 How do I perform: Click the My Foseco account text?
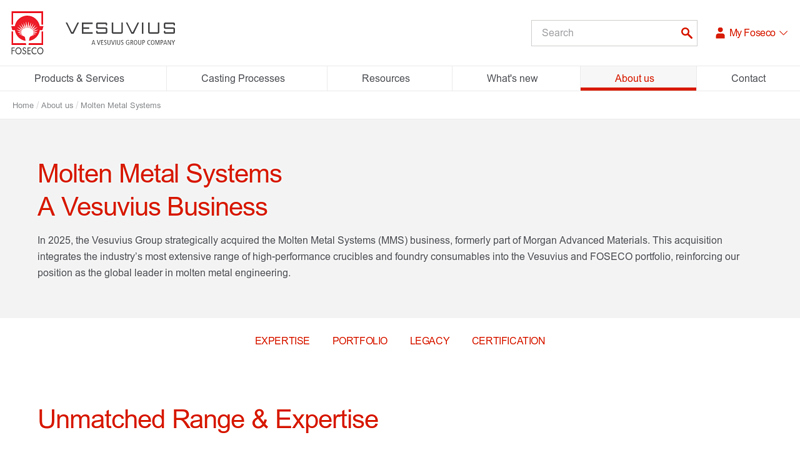752,33
